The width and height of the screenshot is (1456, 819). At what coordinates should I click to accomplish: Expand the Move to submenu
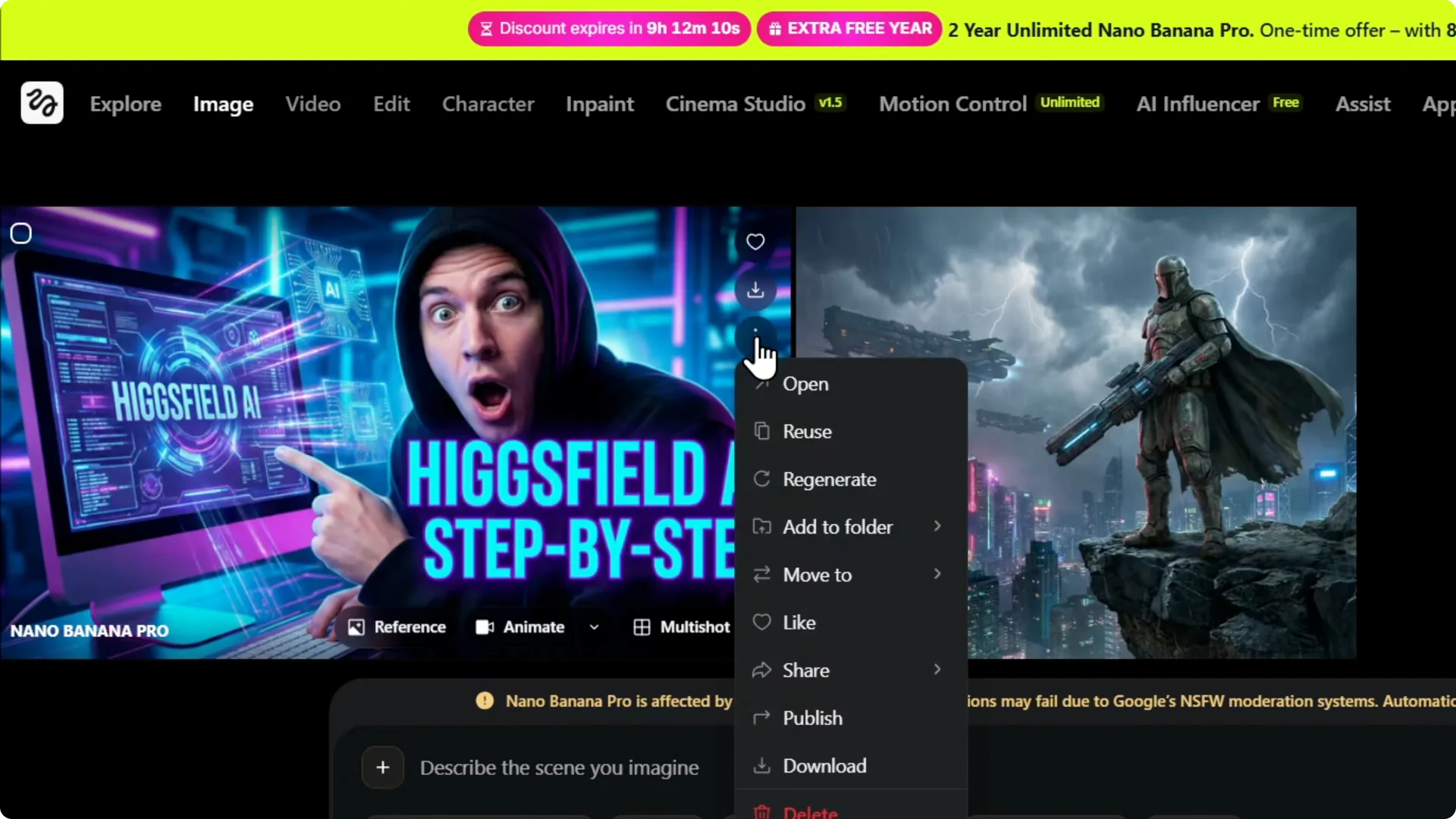817,574
